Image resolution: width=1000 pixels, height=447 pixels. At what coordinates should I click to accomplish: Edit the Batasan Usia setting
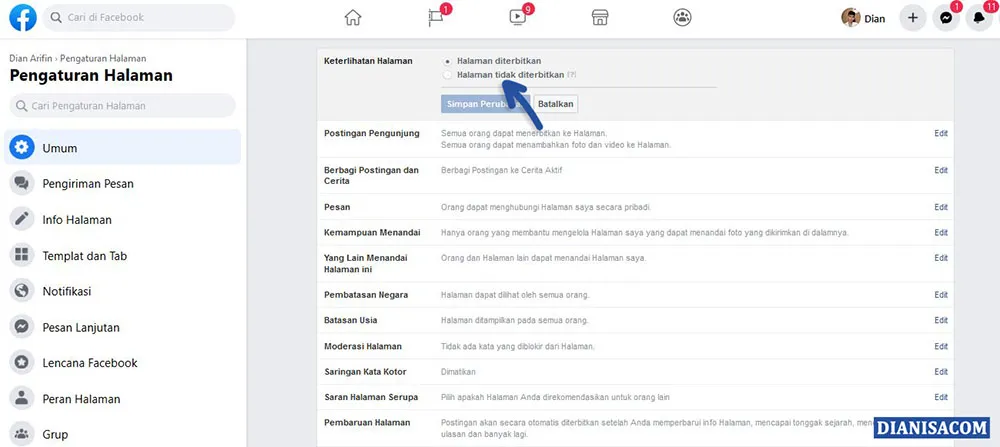pos(941,320)
